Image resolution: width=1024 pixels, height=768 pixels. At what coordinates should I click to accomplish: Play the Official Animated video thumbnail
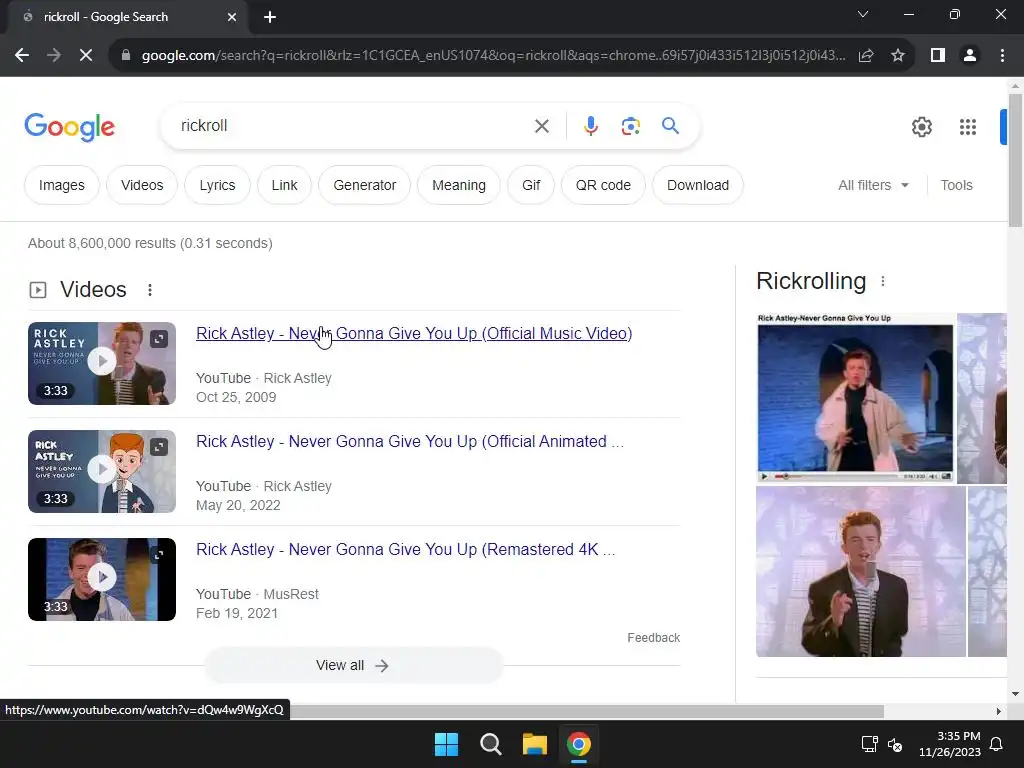[102, 471]
